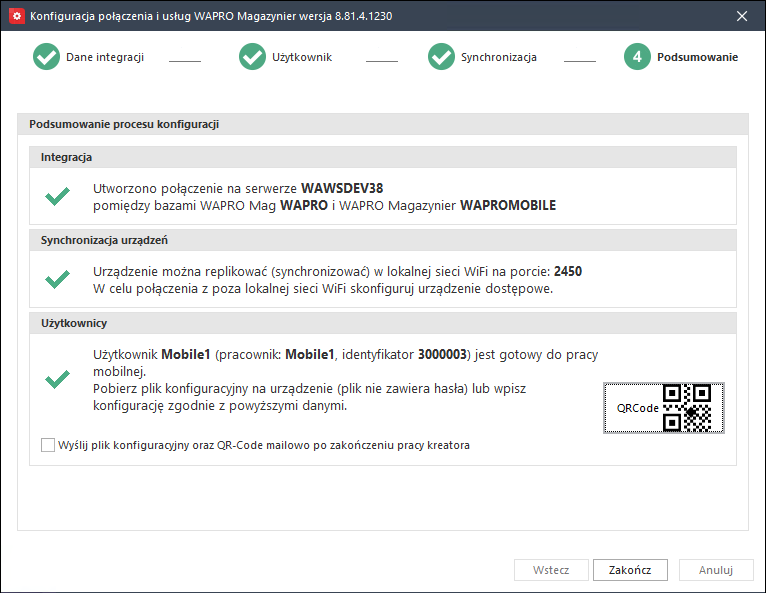Click the Użytkownicy section header
This screenshot has height=593, width=766.
tap(383, 323)
